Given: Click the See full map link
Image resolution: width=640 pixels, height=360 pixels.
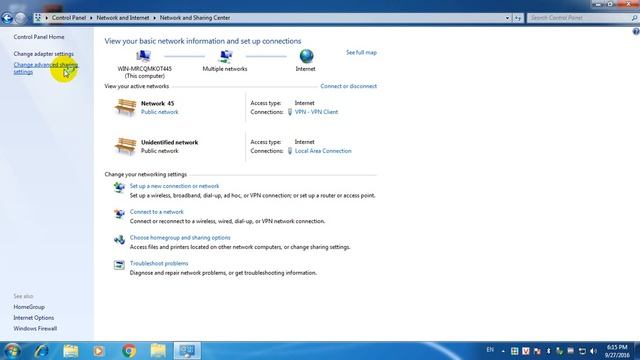Looking at the screenshot, I should 361,53.
